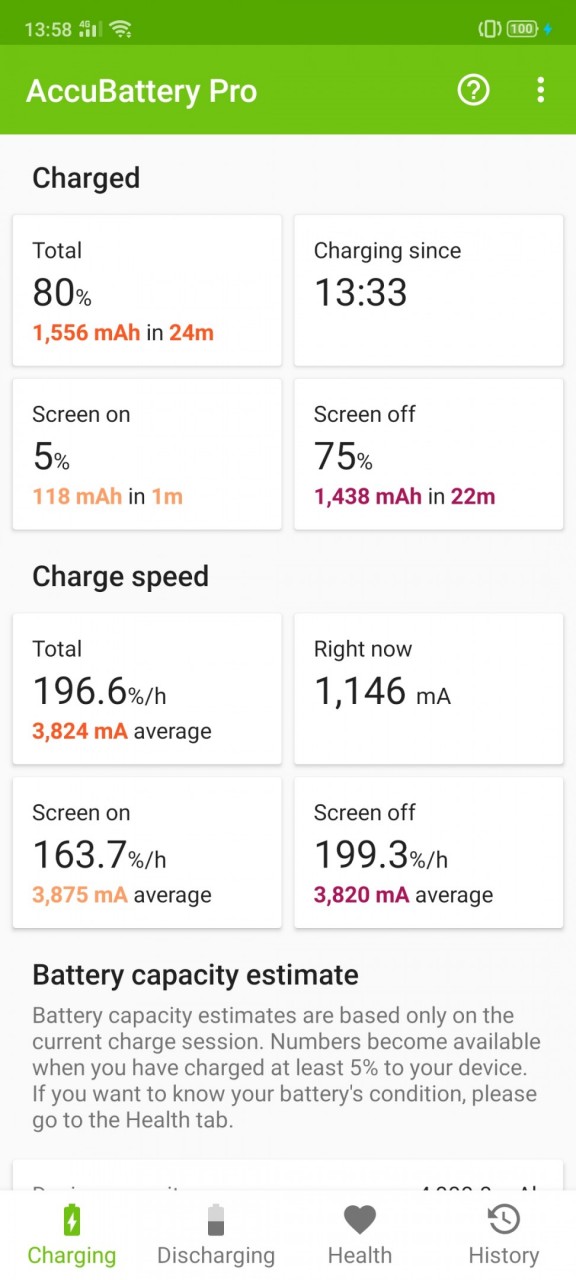Switch to the Discharging tab label
576x1280 pixels.
point(216,1255)
